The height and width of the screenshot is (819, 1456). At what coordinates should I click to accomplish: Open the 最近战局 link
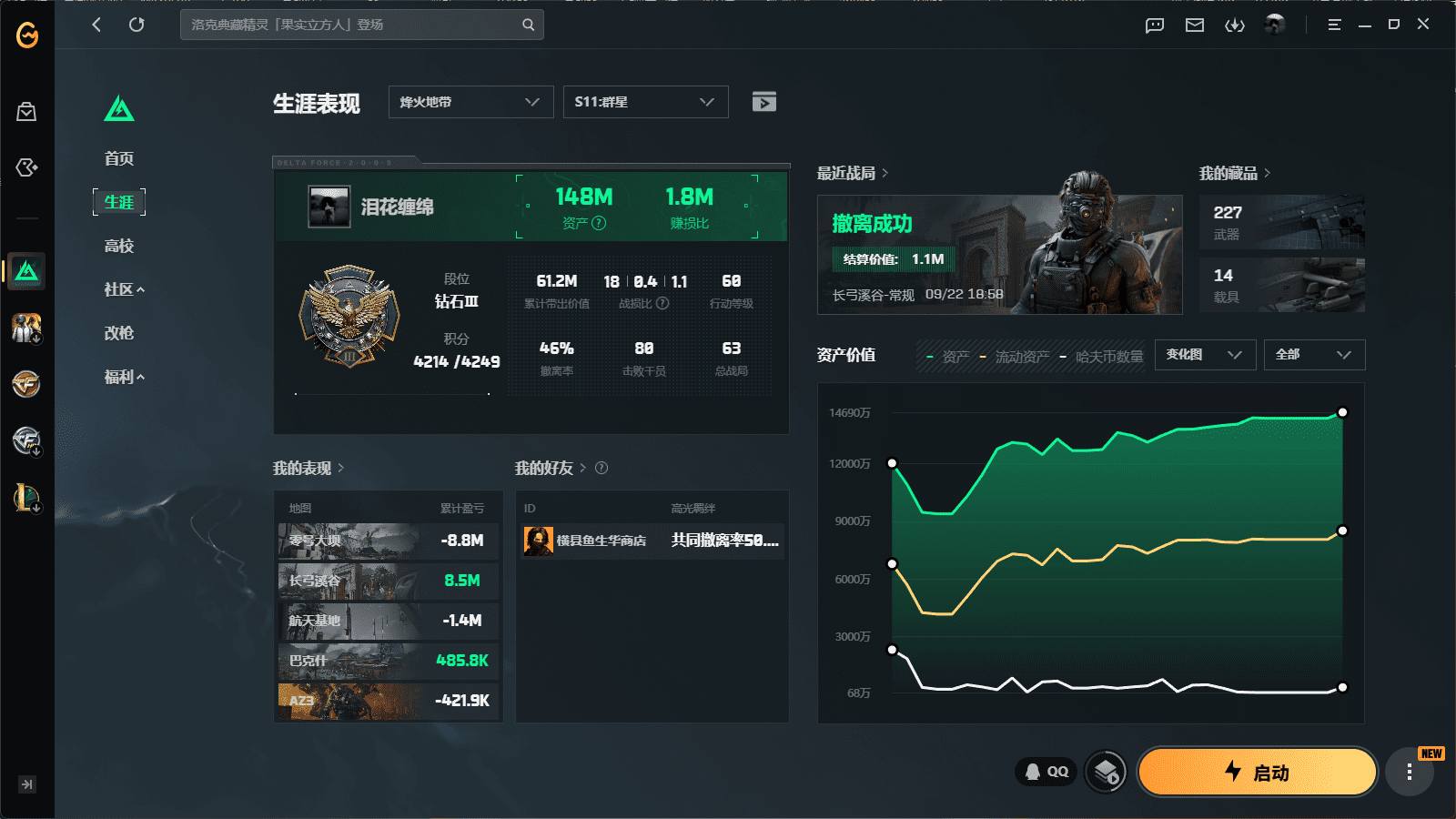point(853,173)
